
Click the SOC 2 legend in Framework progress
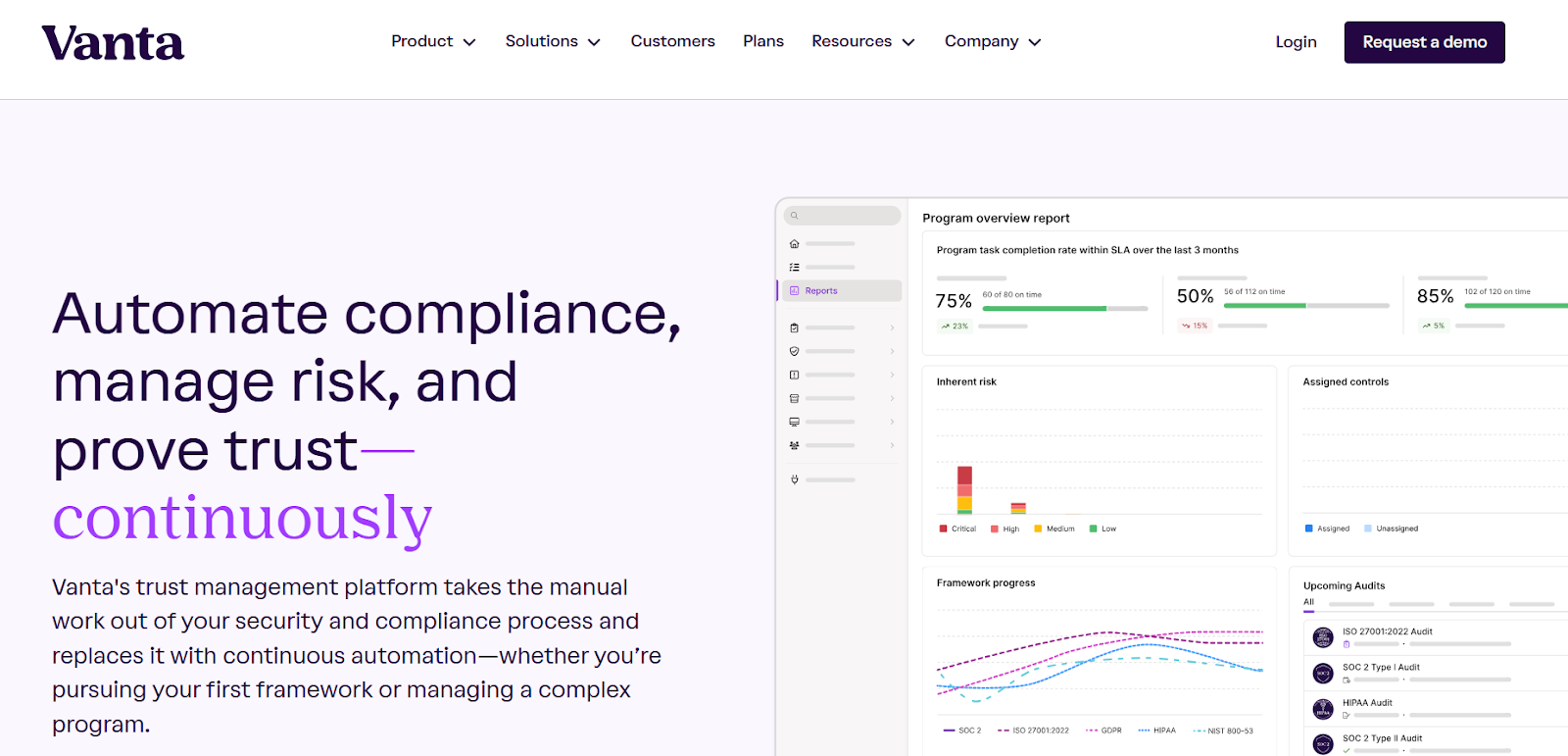click(x=962, y=731)
